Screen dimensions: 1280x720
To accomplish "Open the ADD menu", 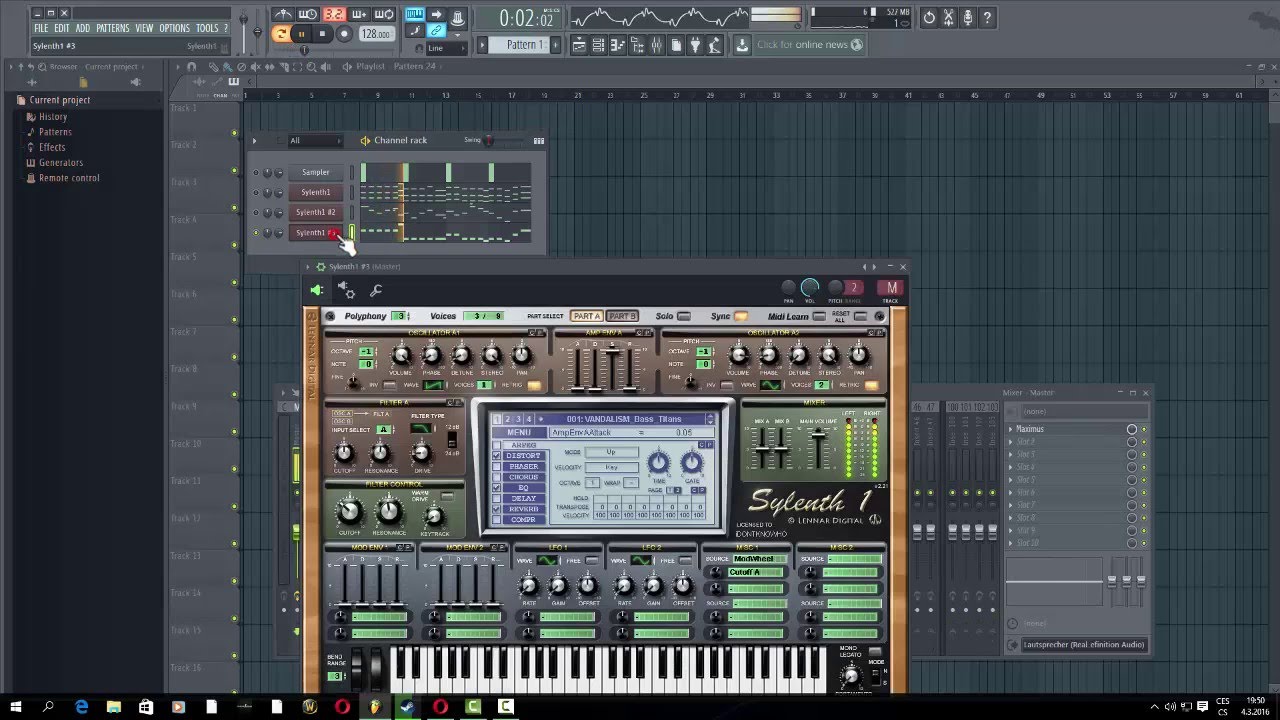I will tap(83, 29).
